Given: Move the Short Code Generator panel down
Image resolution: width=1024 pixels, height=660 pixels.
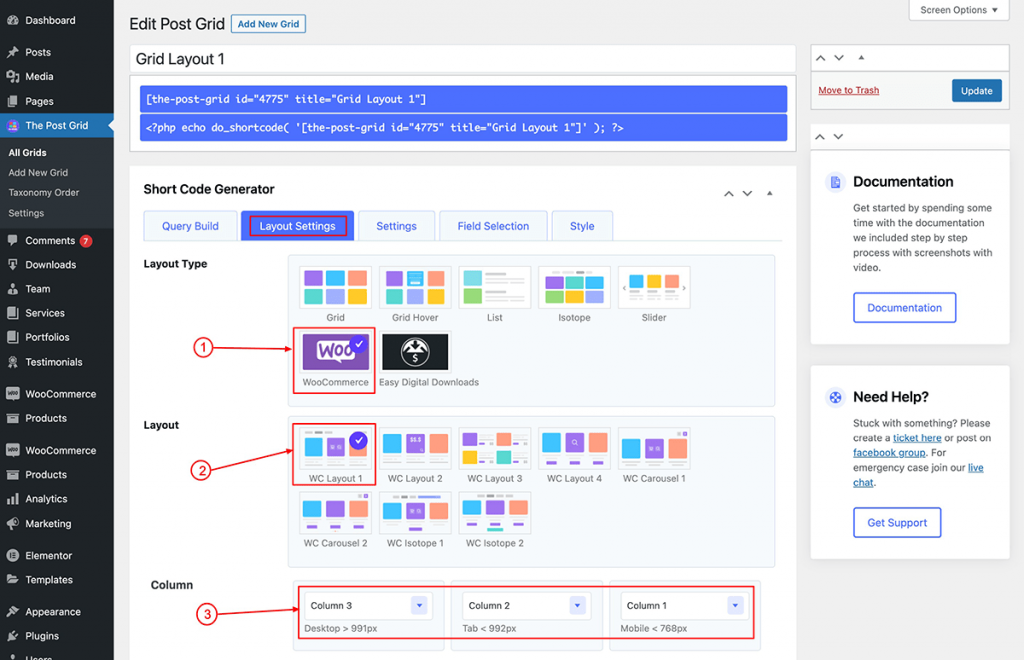Looking at the screenshot, I should [x=748, y=193].
